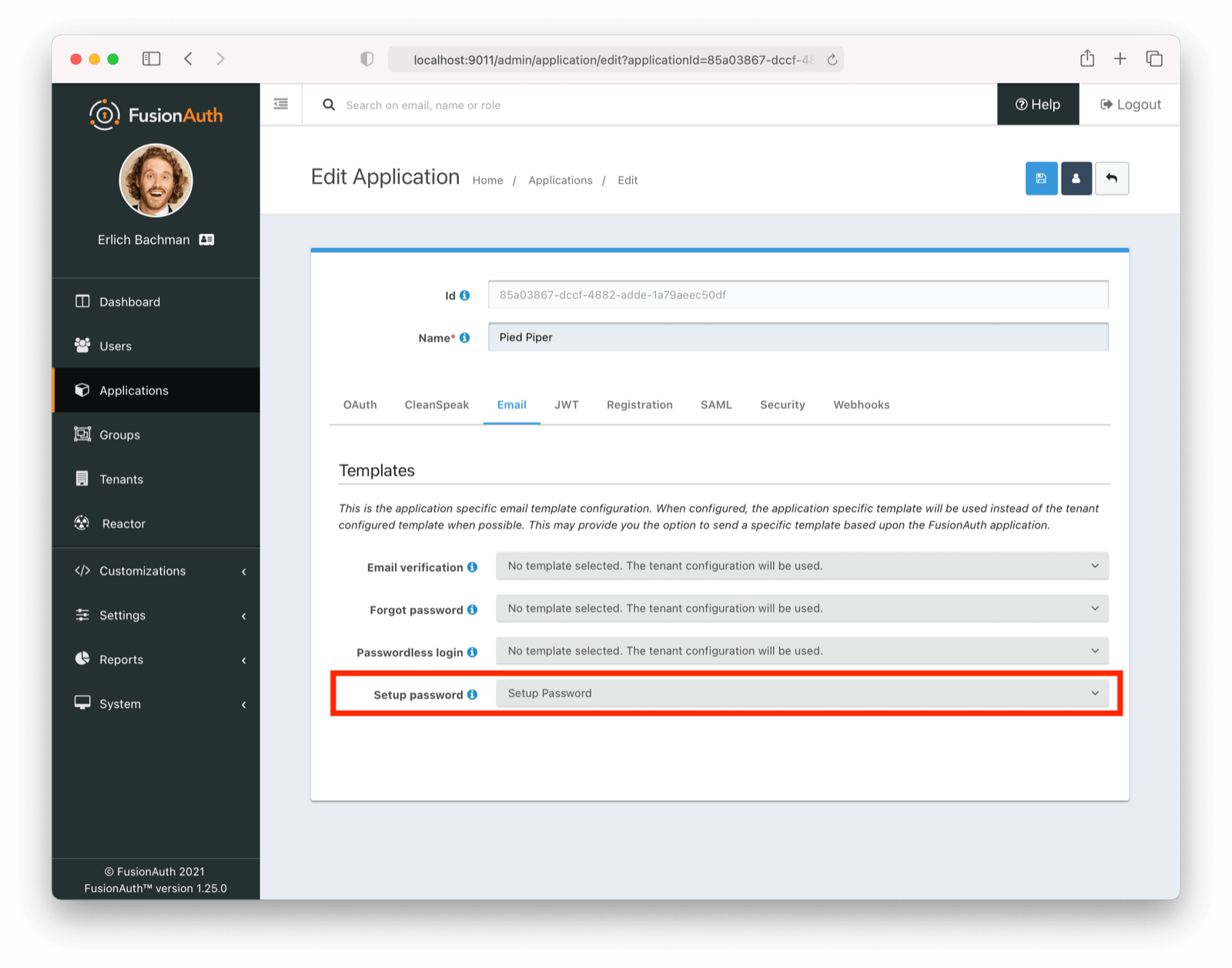Click the Safari tab overview icon

click(1153, 59)
